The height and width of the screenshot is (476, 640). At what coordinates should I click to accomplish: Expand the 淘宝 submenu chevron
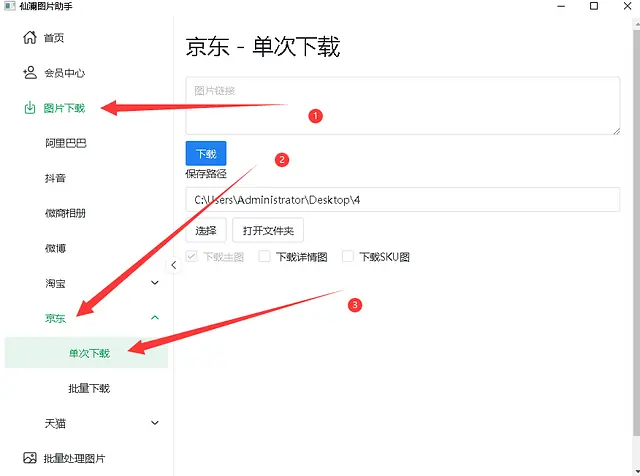tap(155, 282)
